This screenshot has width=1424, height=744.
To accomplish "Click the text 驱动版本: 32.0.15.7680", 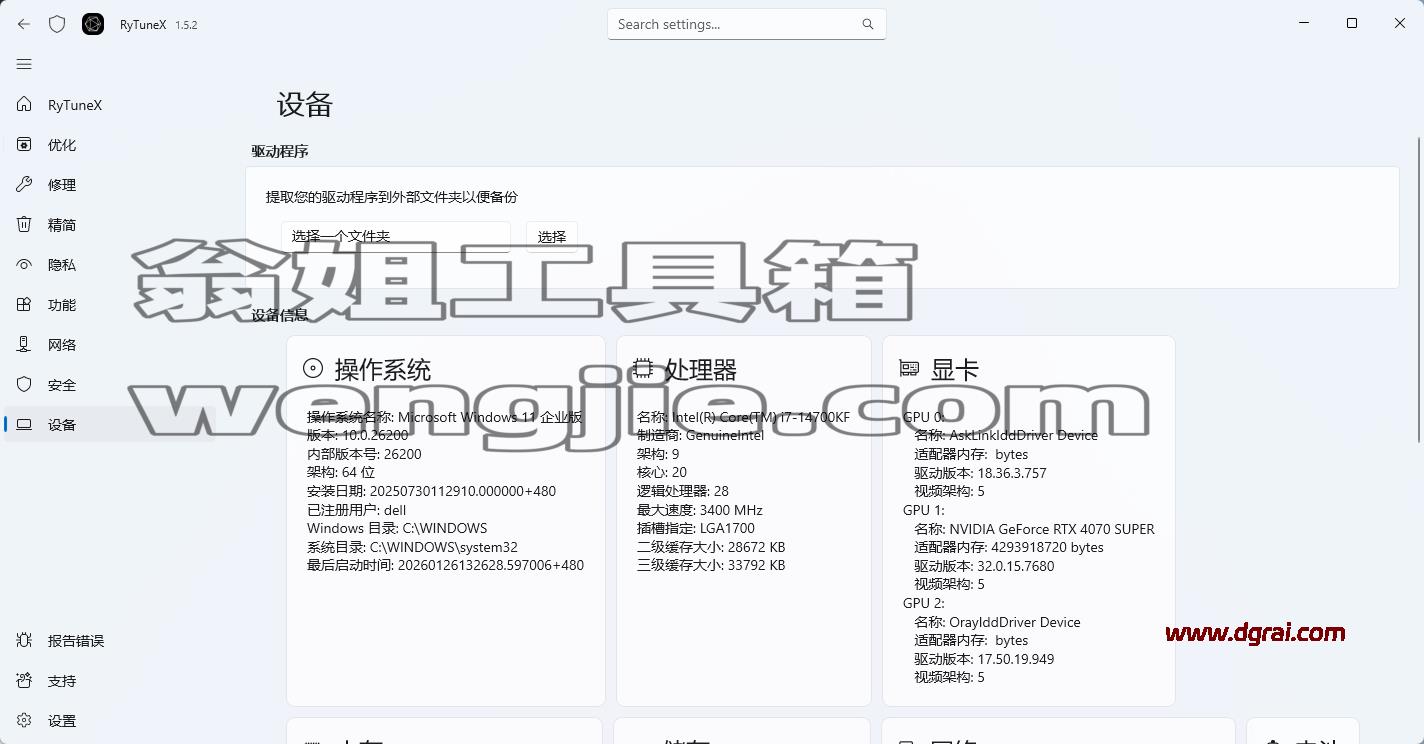I will (x=984, y=566).
